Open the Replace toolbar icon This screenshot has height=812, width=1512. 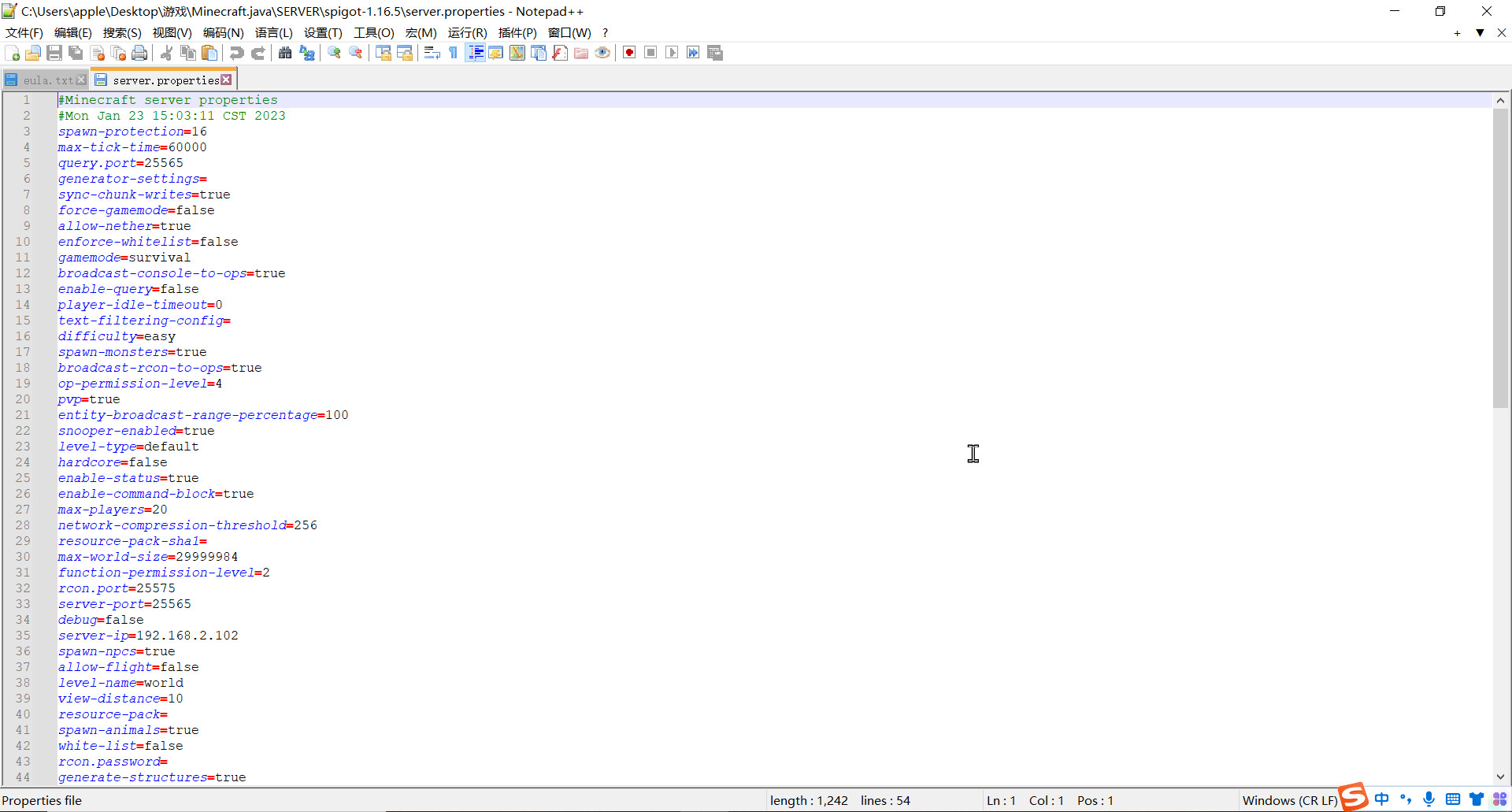(307, 53)
